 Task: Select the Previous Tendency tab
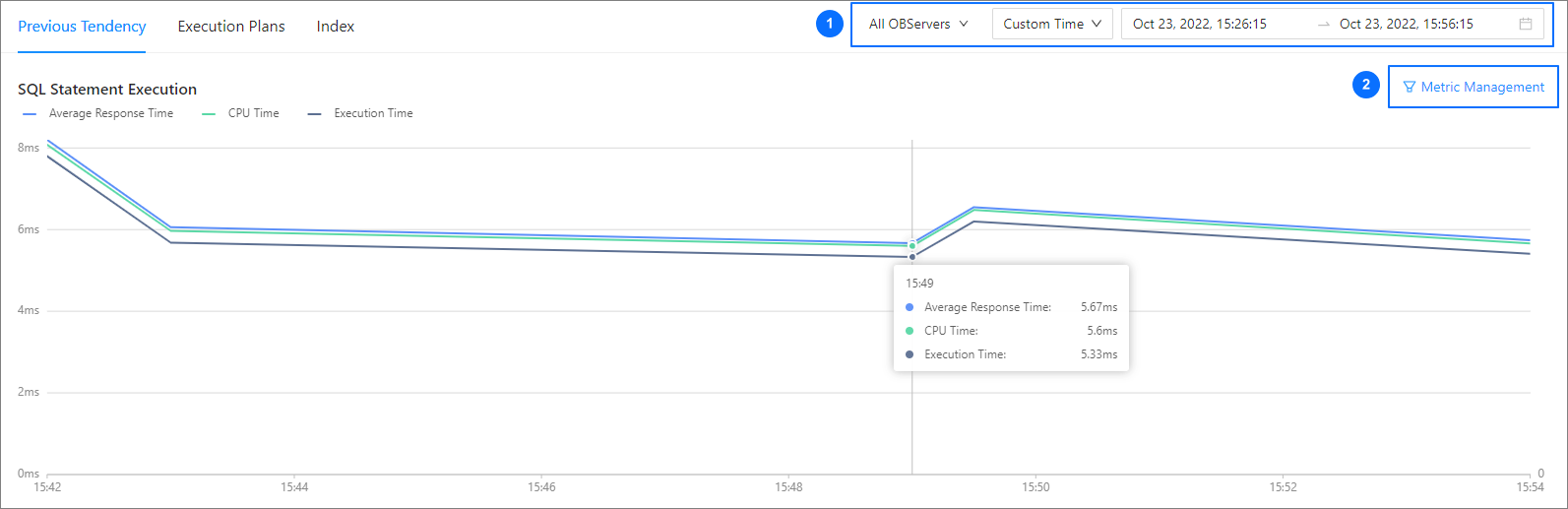click(82, 27)
